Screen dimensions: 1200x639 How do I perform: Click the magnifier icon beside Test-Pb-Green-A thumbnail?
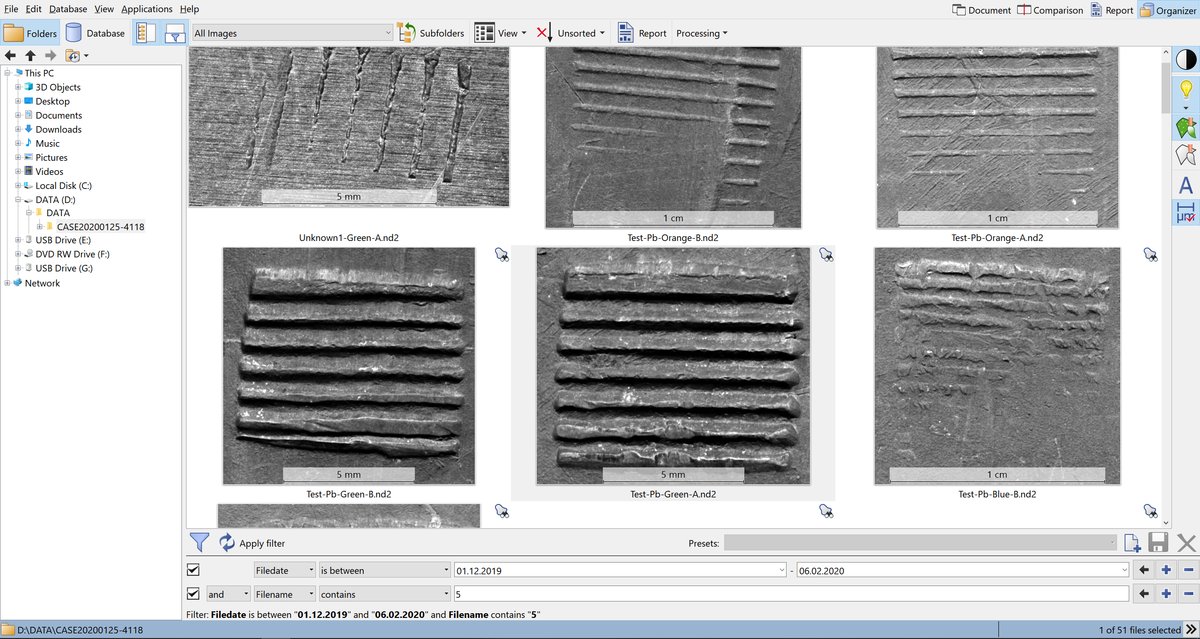pyautogui.click(x=826, y=256)
